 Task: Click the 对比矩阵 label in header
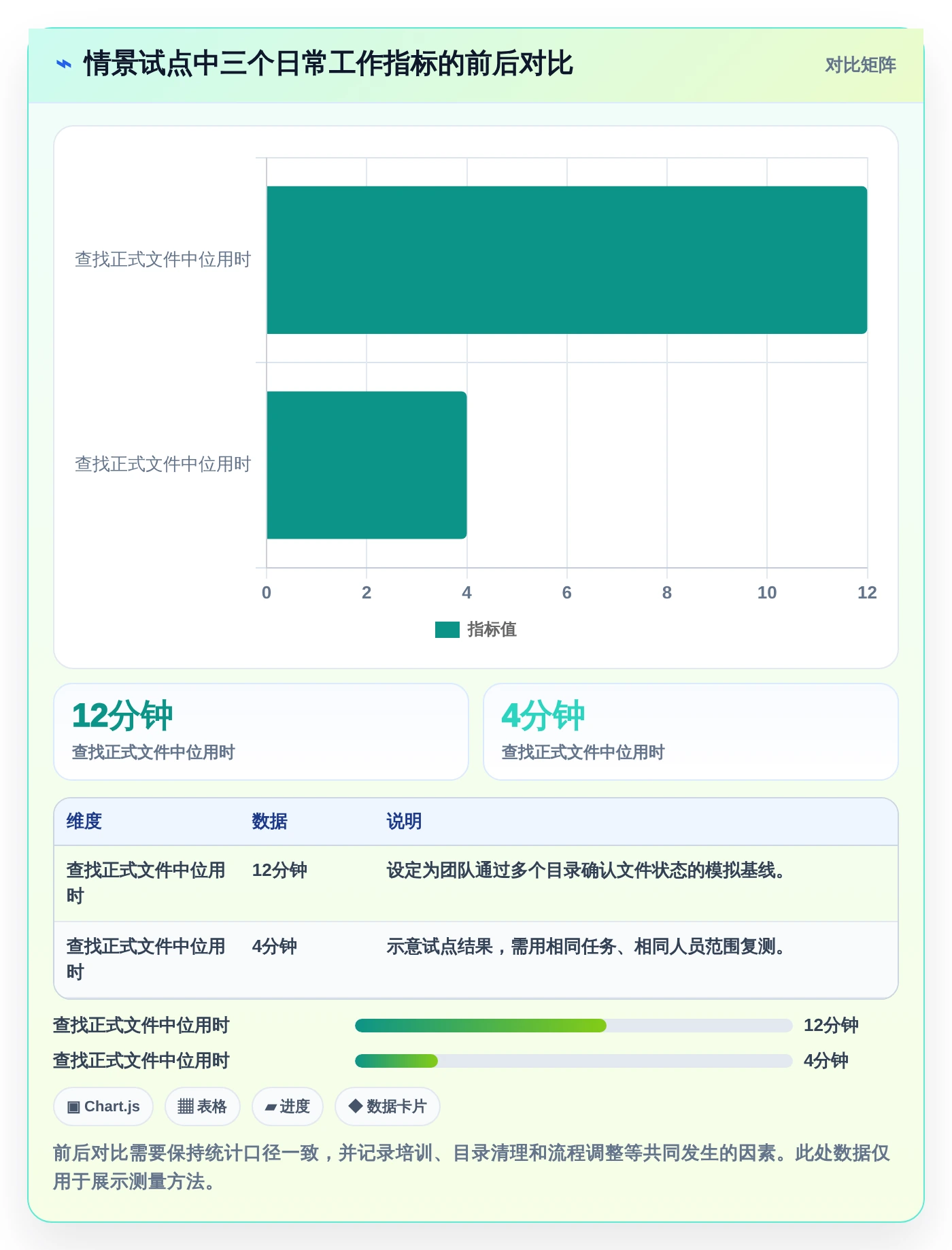860,65
